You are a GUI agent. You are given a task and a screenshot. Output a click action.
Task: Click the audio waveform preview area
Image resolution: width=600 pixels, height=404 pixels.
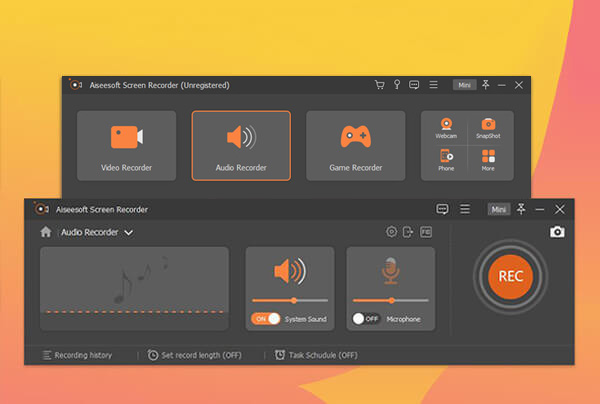point(134,288)
